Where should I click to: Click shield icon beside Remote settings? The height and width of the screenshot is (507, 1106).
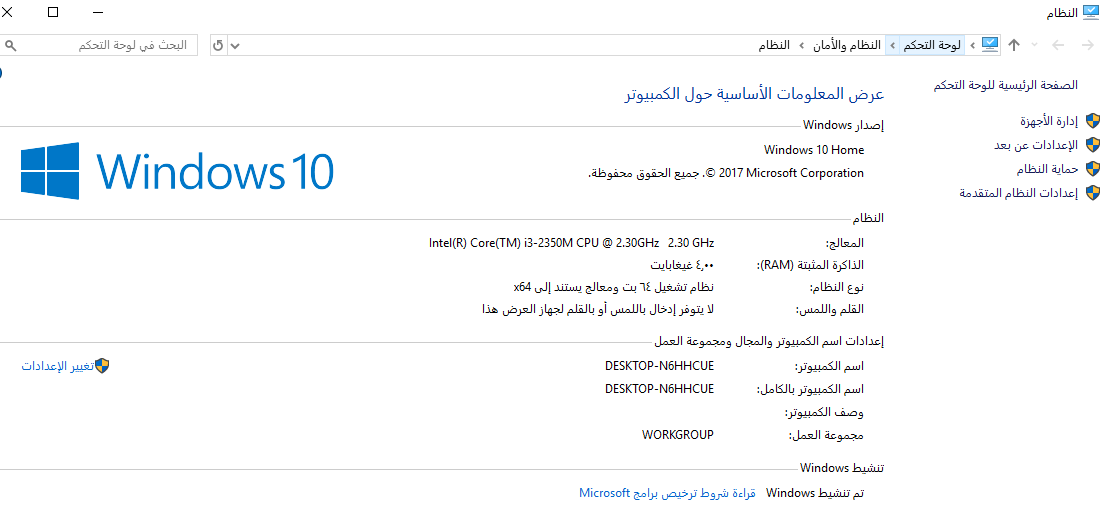coord(1093,145)
